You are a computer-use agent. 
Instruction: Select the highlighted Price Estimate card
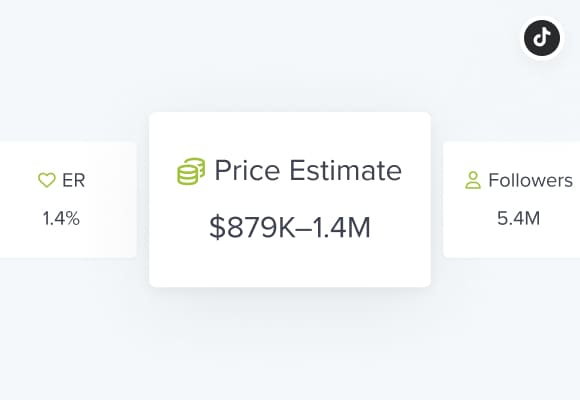click(x=290, y=199)
